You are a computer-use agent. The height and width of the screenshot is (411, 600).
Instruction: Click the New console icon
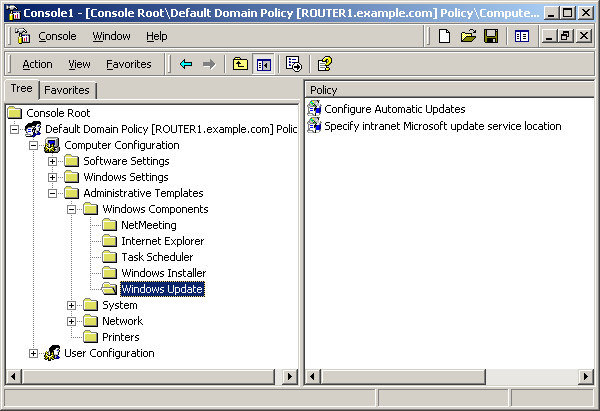click(x=445, y=36)
